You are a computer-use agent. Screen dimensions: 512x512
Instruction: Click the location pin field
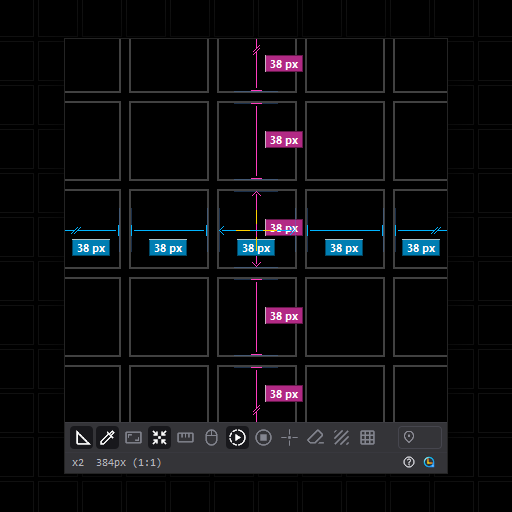(x=420, y=437)
